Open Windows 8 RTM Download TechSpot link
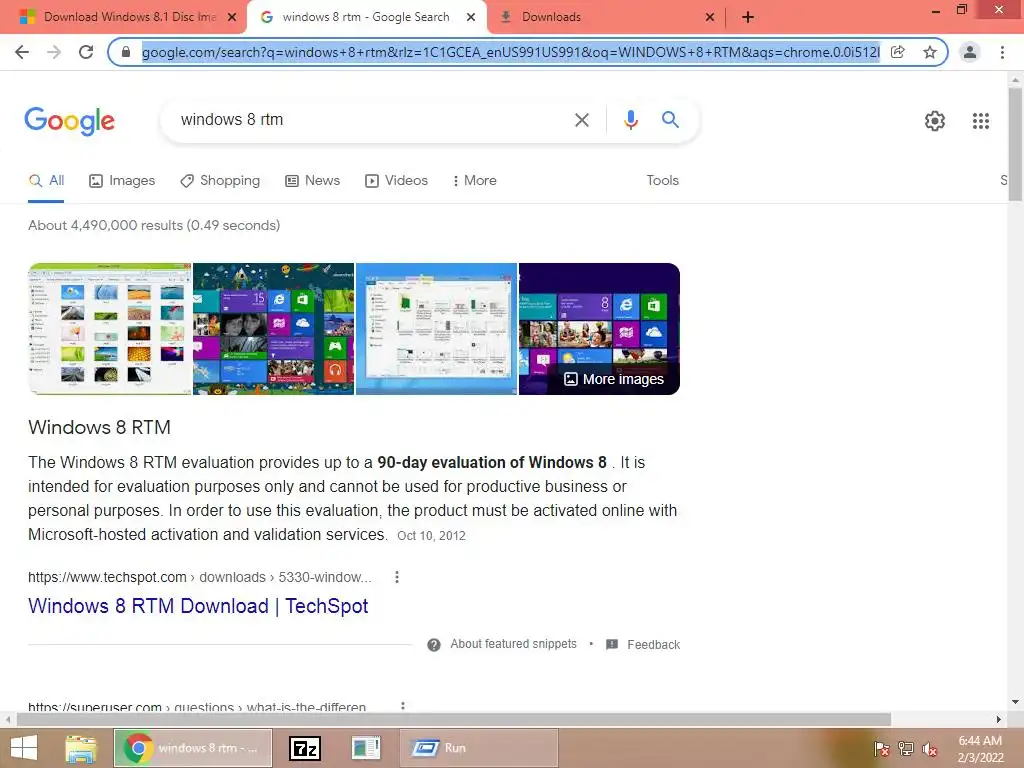Screen dimensions: 1024x768 click(x=198, y=607)
